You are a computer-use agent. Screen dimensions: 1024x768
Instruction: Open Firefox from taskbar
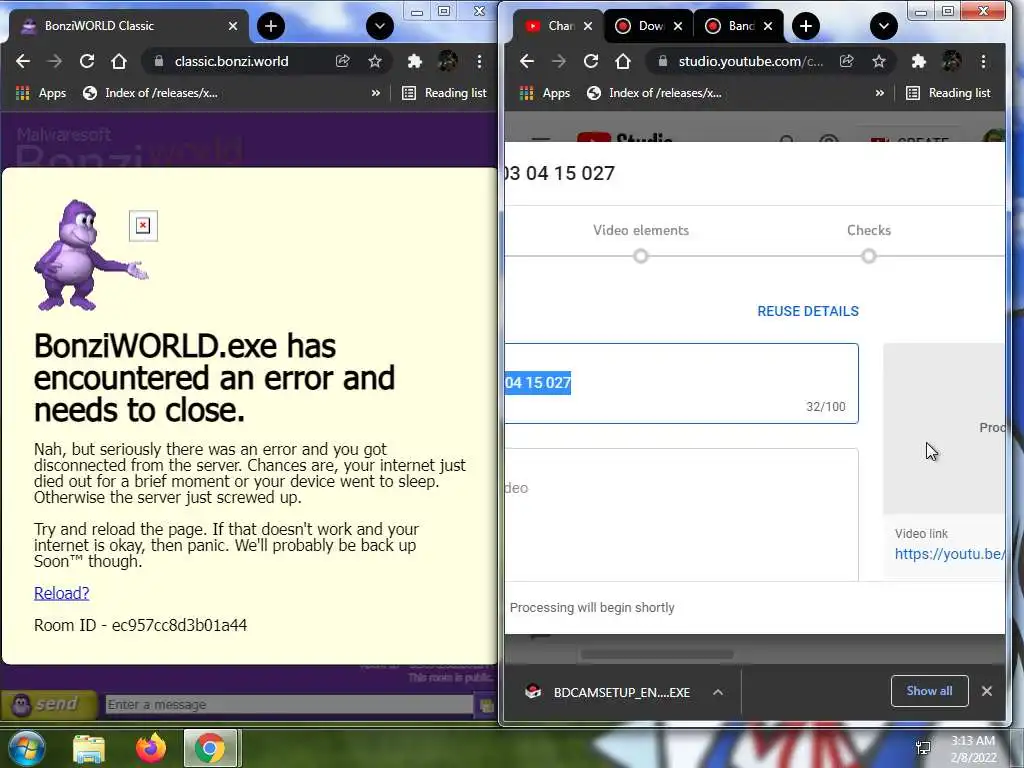pyautogui.click(x=151, y=748)
